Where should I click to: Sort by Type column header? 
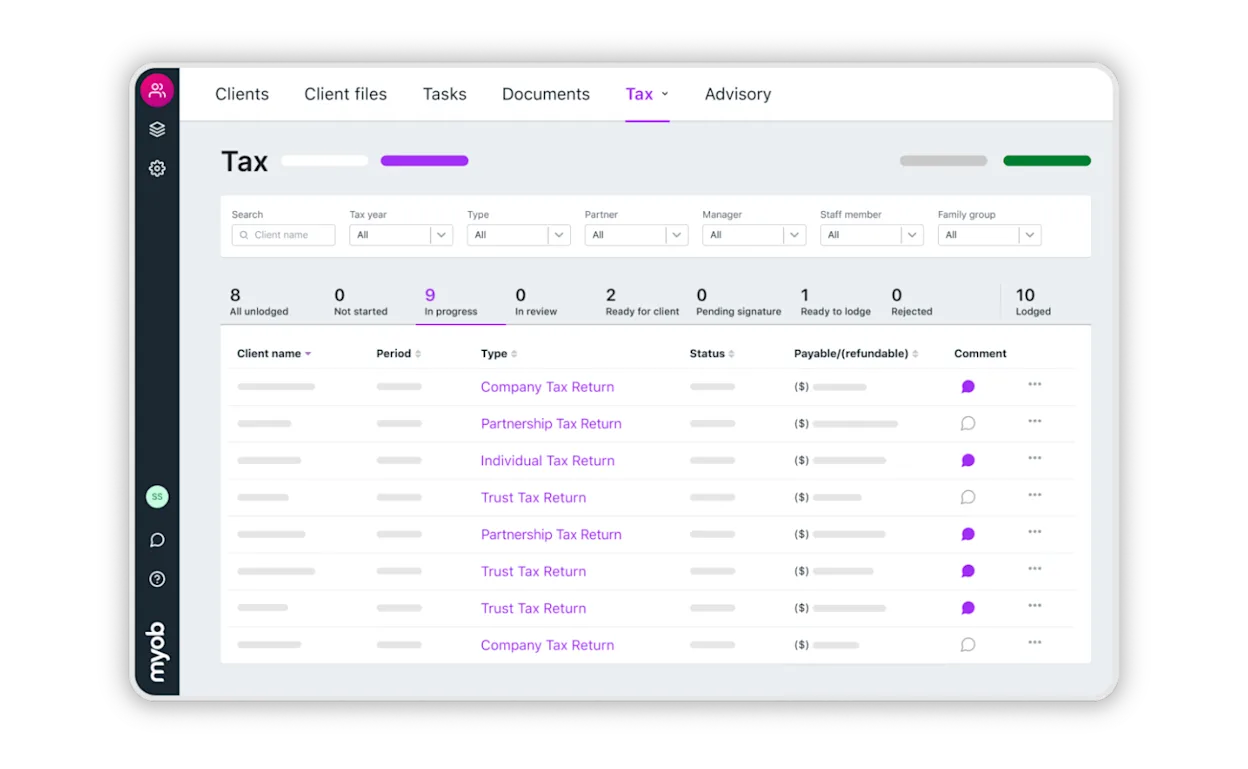(499, 354)
